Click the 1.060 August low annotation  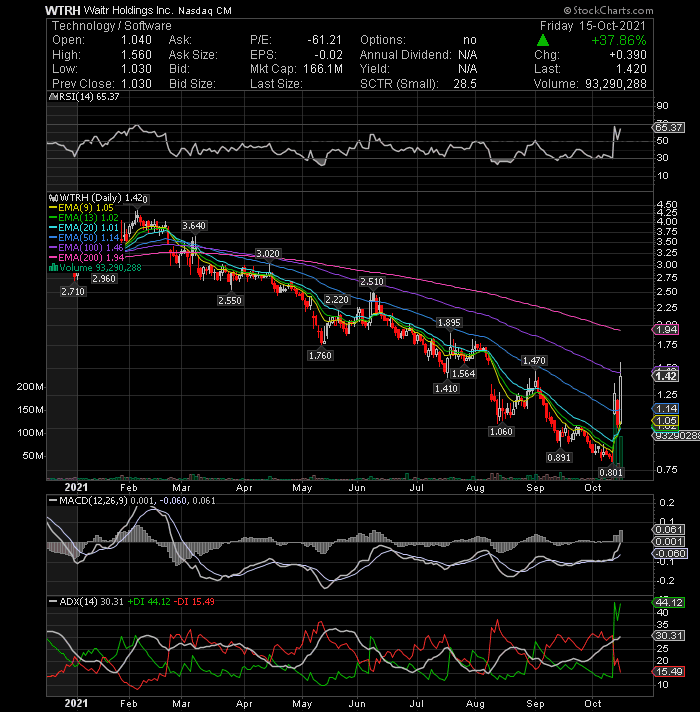coord(501,431)
